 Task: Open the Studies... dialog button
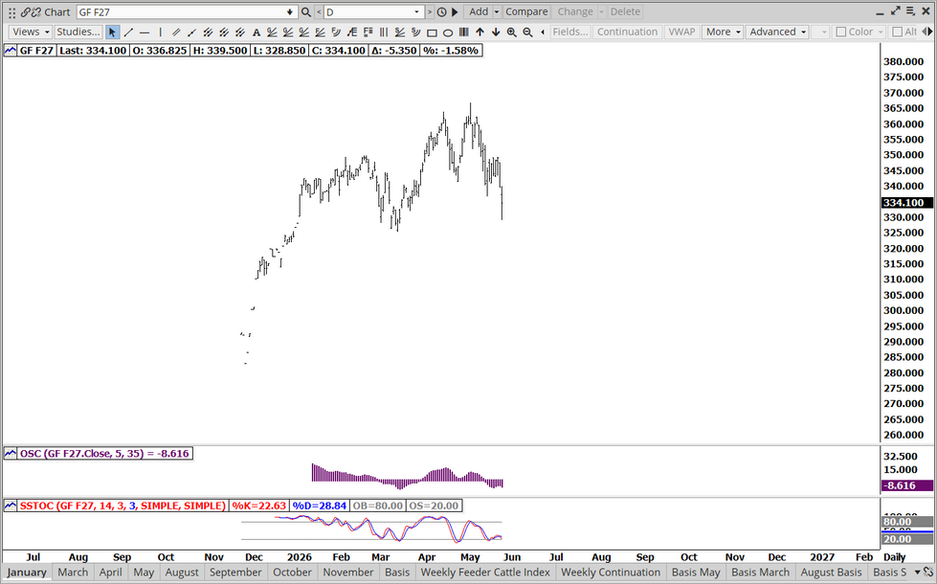(x=78, y=32)
